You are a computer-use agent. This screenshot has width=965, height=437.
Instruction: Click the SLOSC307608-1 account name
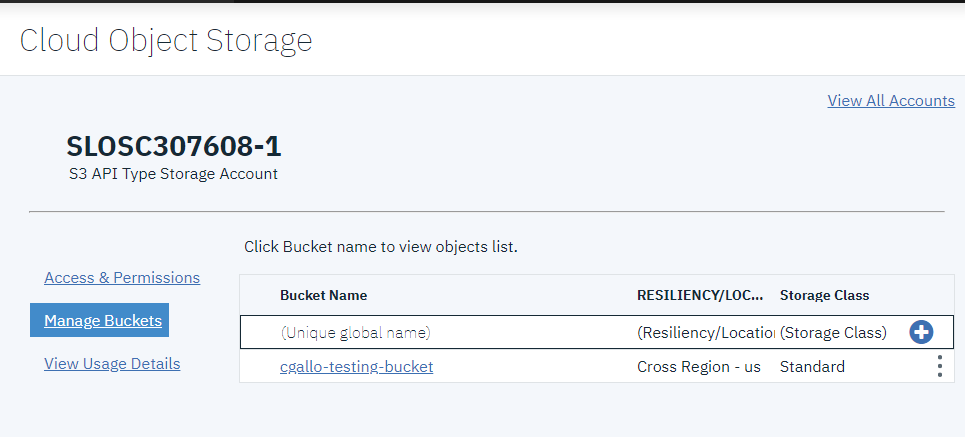pyautogui.click(x=174, y=146)
